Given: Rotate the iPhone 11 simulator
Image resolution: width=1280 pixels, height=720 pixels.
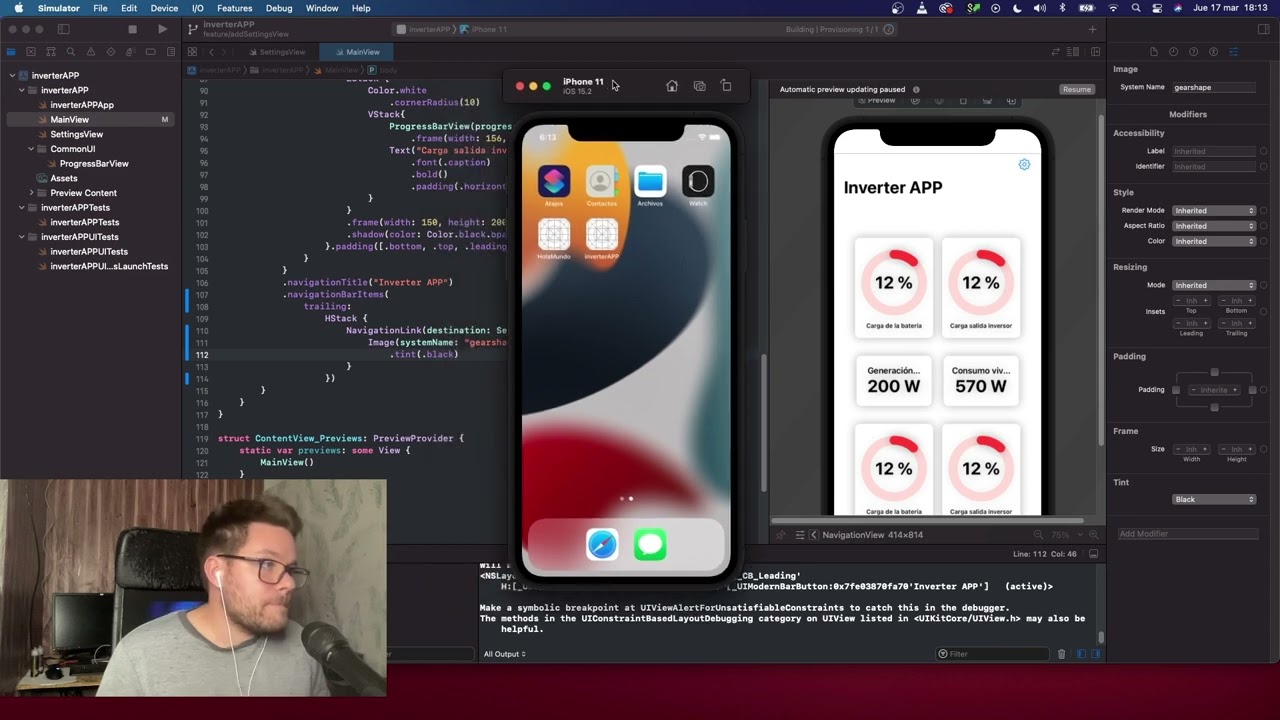Looking at the screenshot, I should click(726, 86).
